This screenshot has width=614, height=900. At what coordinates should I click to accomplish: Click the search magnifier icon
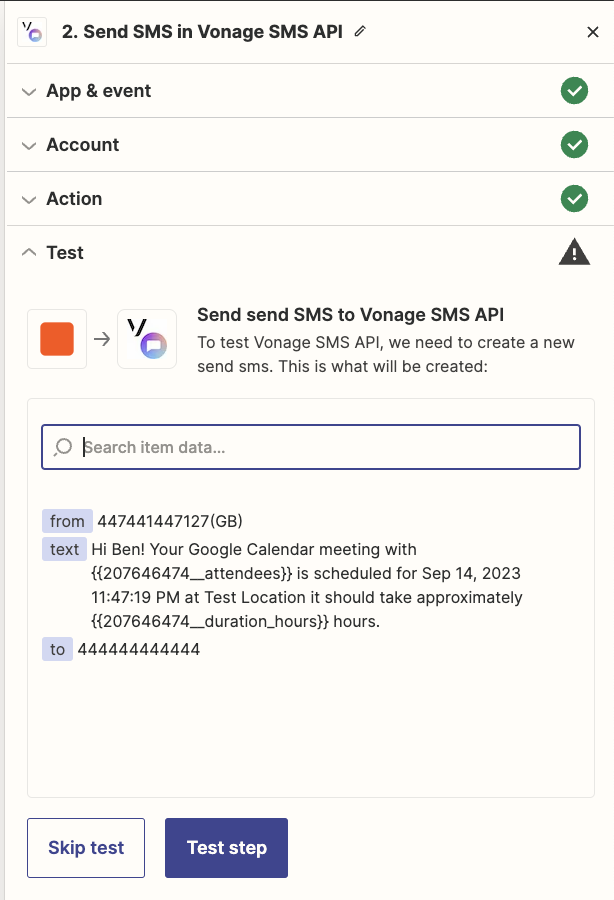pos(63,447)
